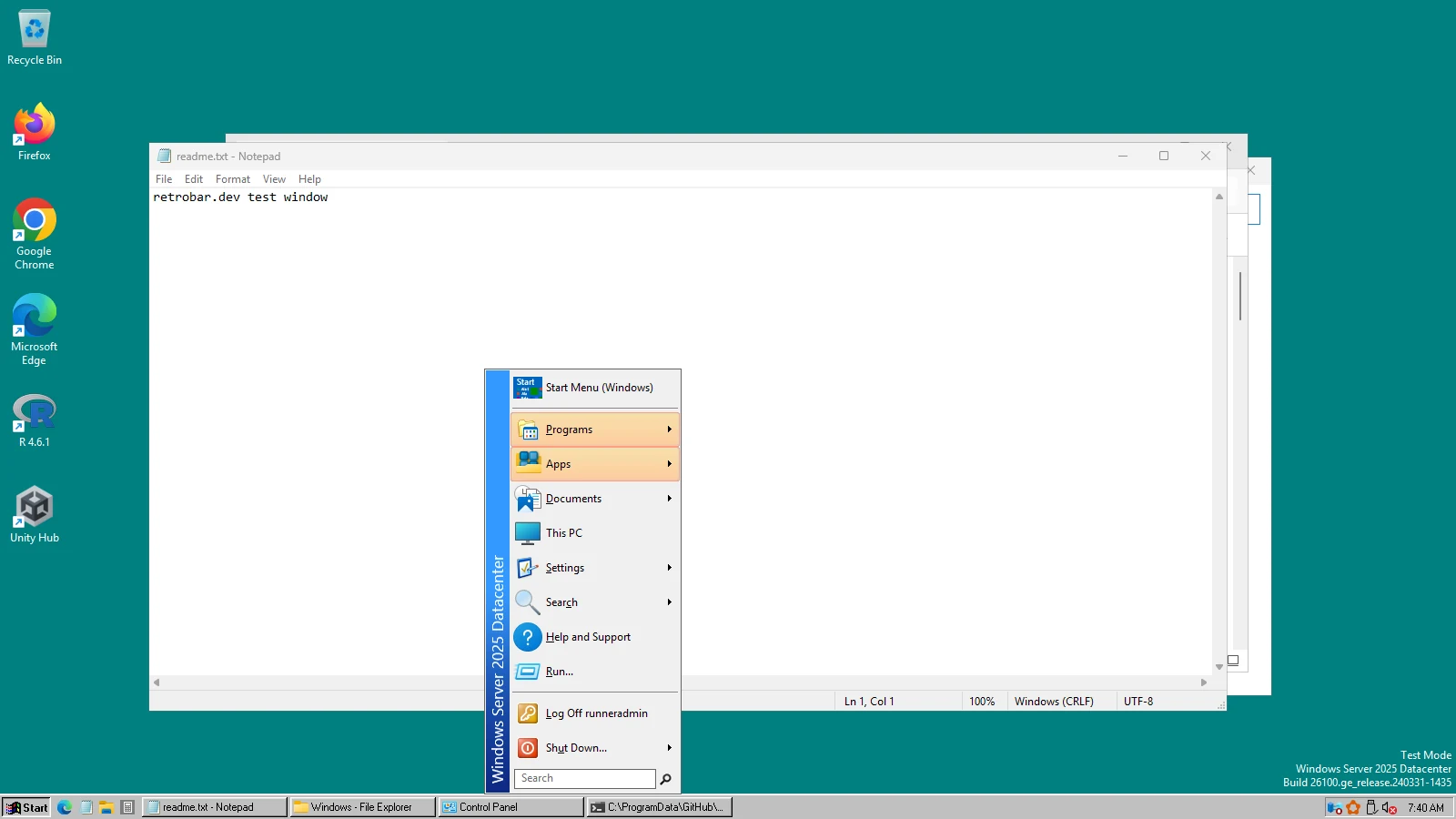This screenshot has height=819, width=1456.
Task: Click Log Off runneradmin
Action: [595, 713]
